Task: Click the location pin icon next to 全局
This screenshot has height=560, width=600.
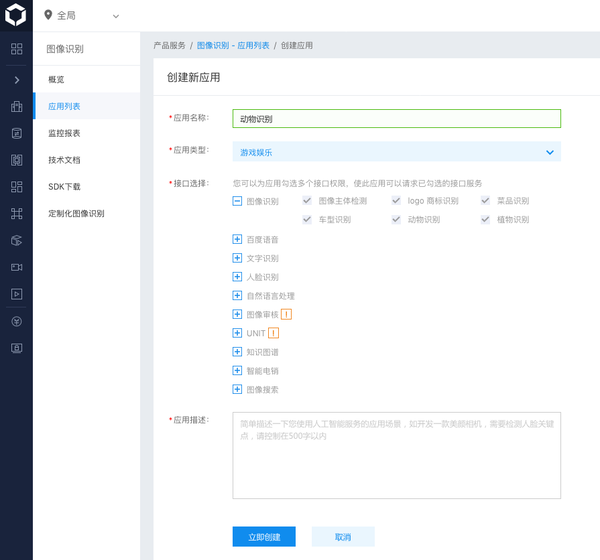Action: point(48,15)
